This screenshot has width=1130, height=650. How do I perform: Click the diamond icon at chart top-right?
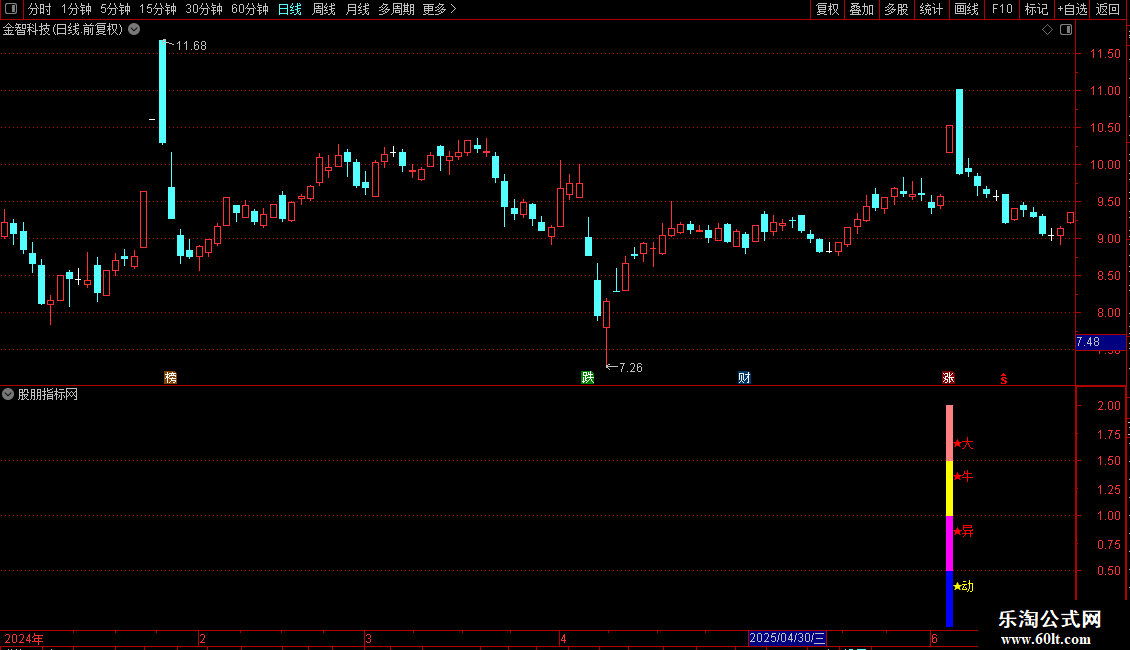[x=1047, y=30]
